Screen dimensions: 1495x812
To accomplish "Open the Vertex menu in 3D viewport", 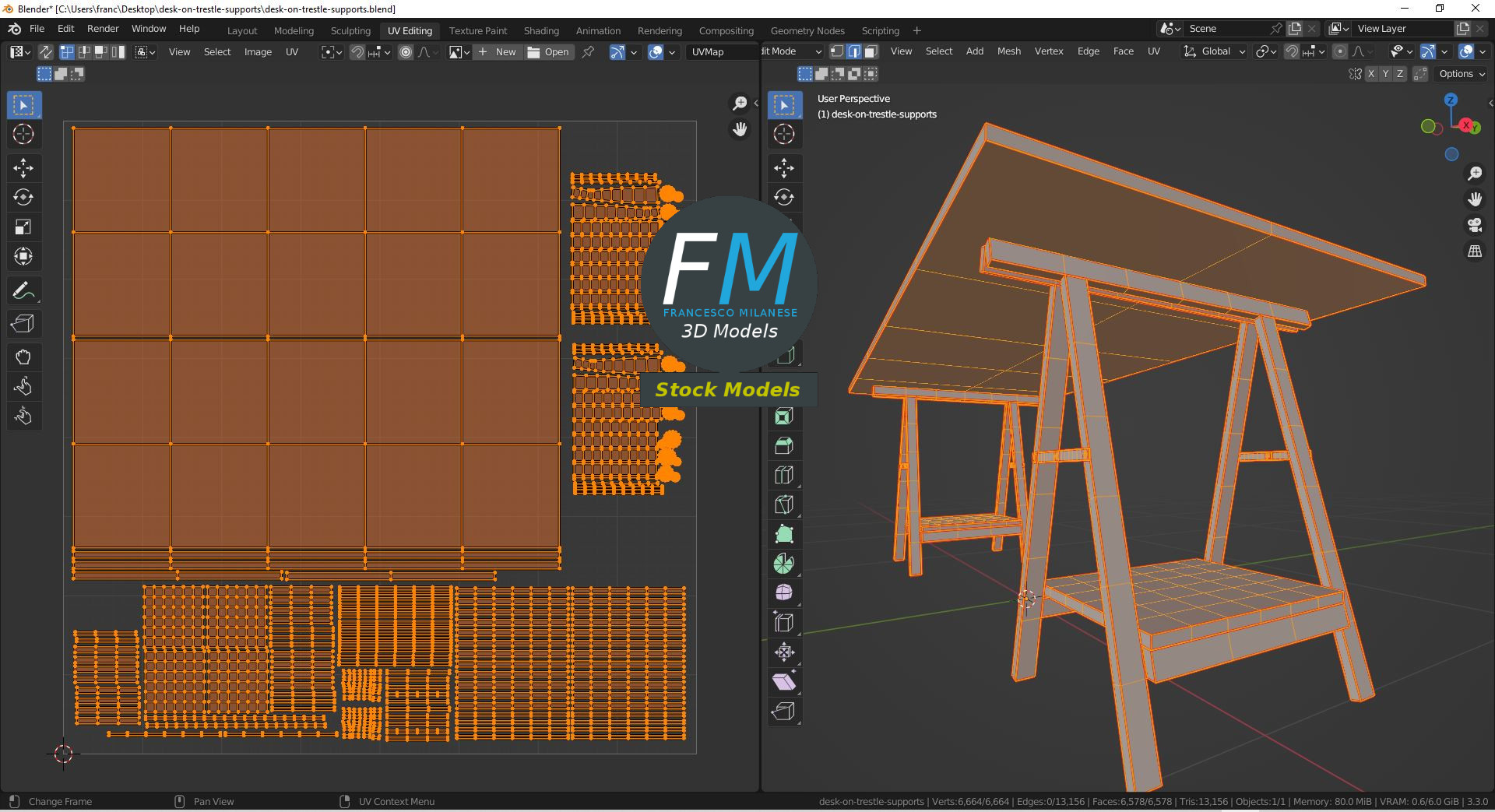I will pos(1048,51).
